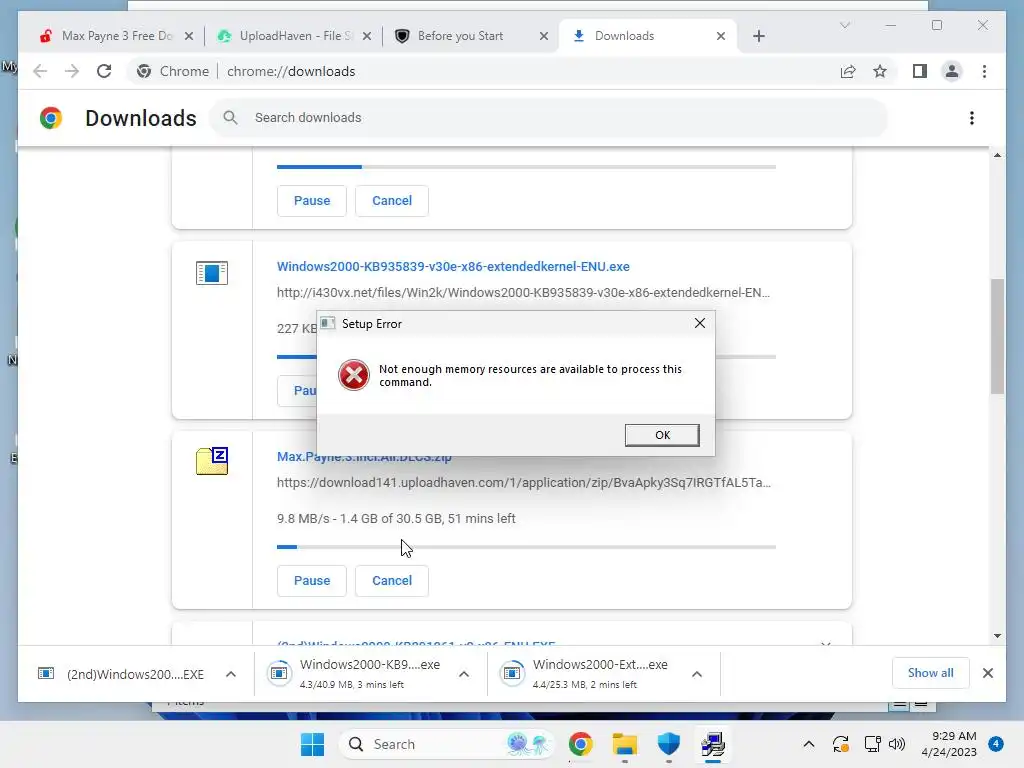This screenshot has height=768, width=1024.
Task: Pause the topmost download
Action: tap(312, 200)
